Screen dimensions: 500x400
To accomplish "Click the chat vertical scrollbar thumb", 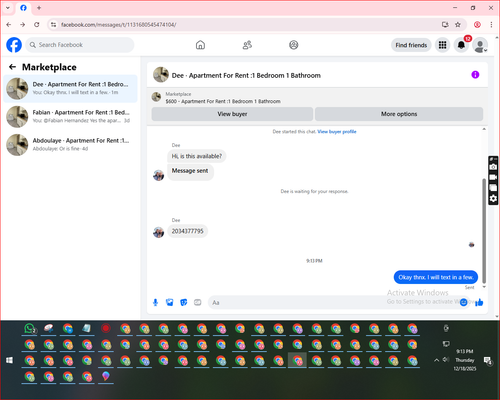I will (484, 231).
